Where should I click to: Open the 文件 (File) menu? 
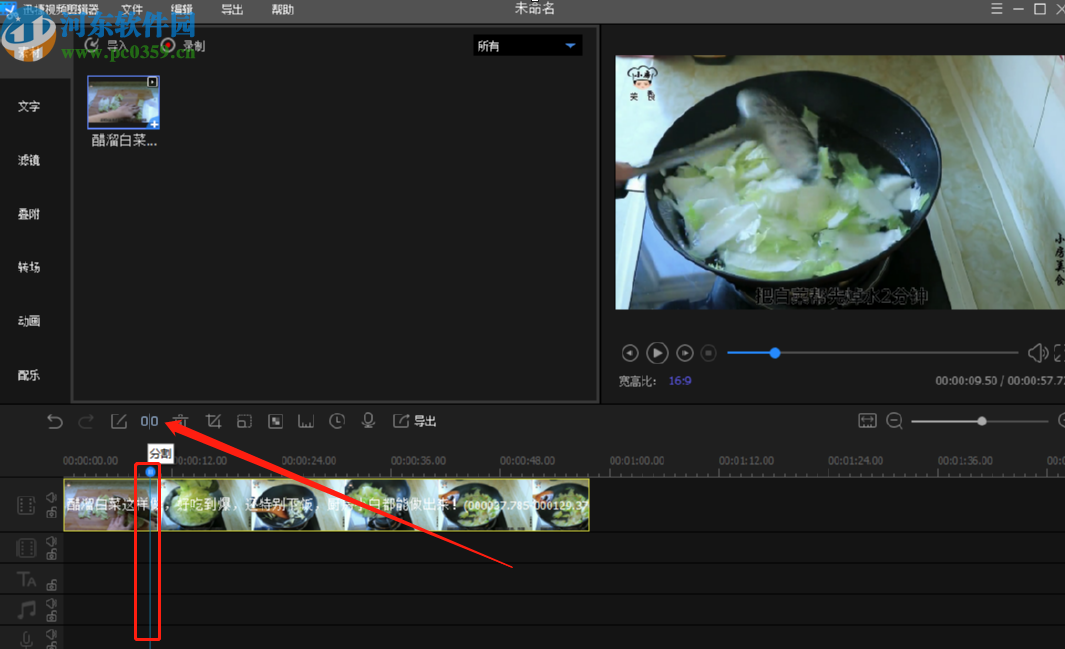coord(131,8)
